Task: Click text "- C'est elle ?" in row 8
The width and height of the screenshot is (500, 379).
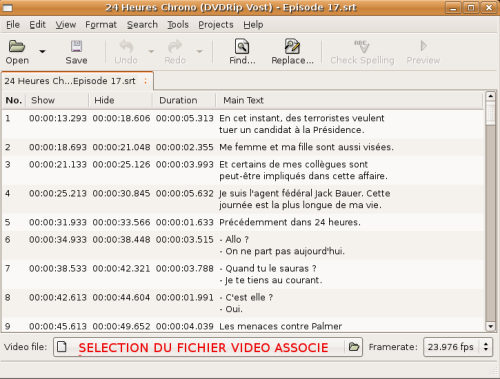Action: 246,298
